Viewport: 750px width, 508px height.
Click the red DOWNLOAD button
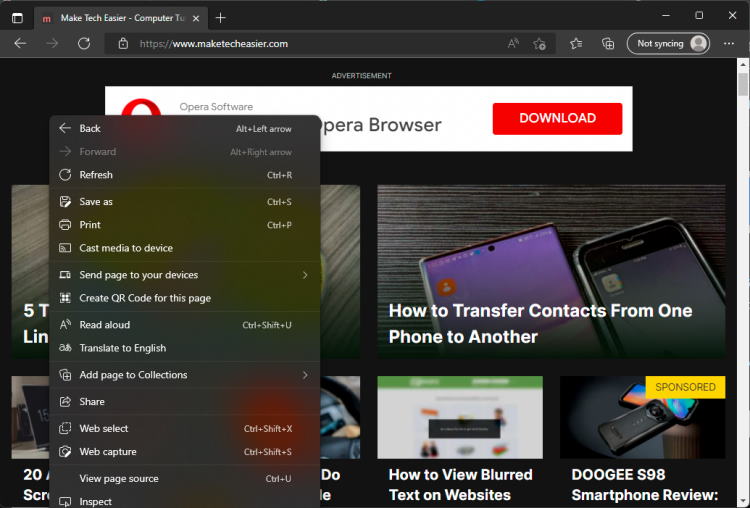click(x=557, y=118)
